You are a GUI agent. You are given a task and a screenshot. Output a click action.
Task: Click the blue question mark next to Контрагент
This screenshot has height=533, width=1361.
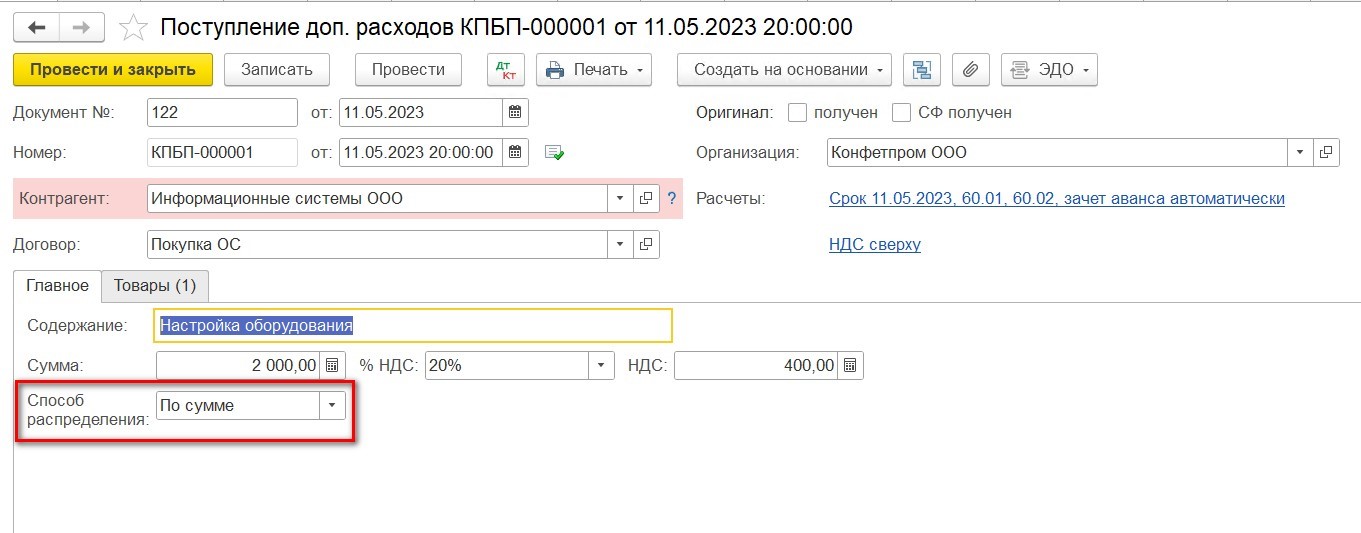pos(672,198)
